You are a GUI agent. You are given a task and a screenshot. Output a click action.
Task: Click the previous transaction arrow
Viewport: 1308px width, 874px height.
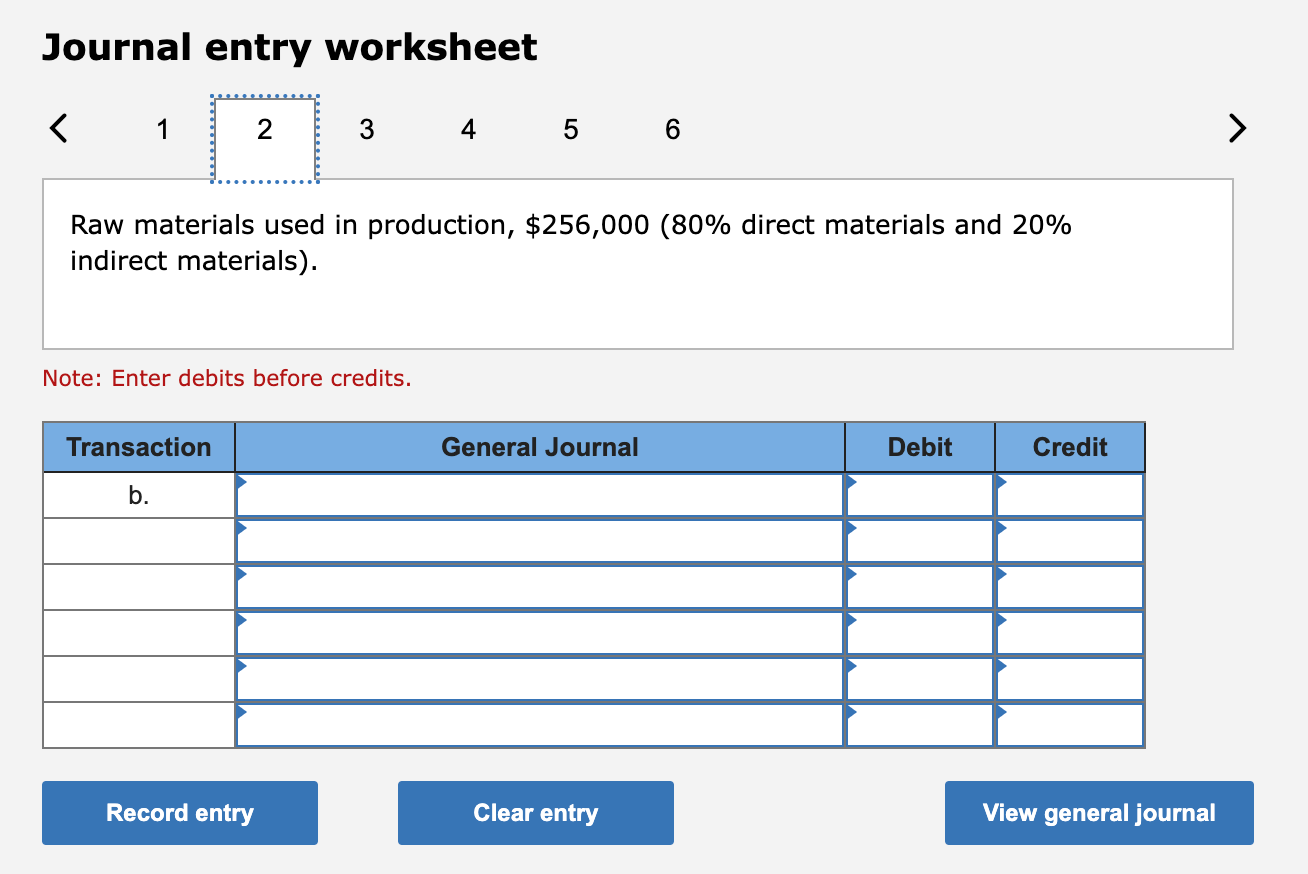(58, 128)
